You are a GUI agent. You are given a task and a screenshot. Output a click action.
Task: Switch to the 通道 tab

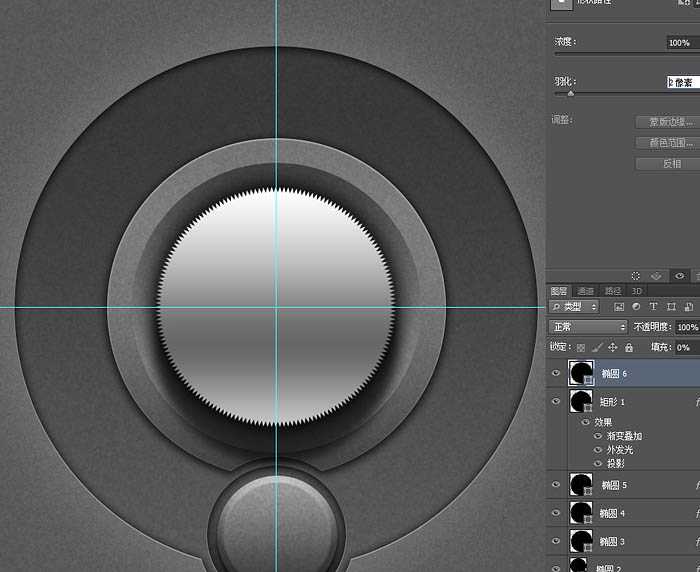pyautogui.click(x=586, y=291)
